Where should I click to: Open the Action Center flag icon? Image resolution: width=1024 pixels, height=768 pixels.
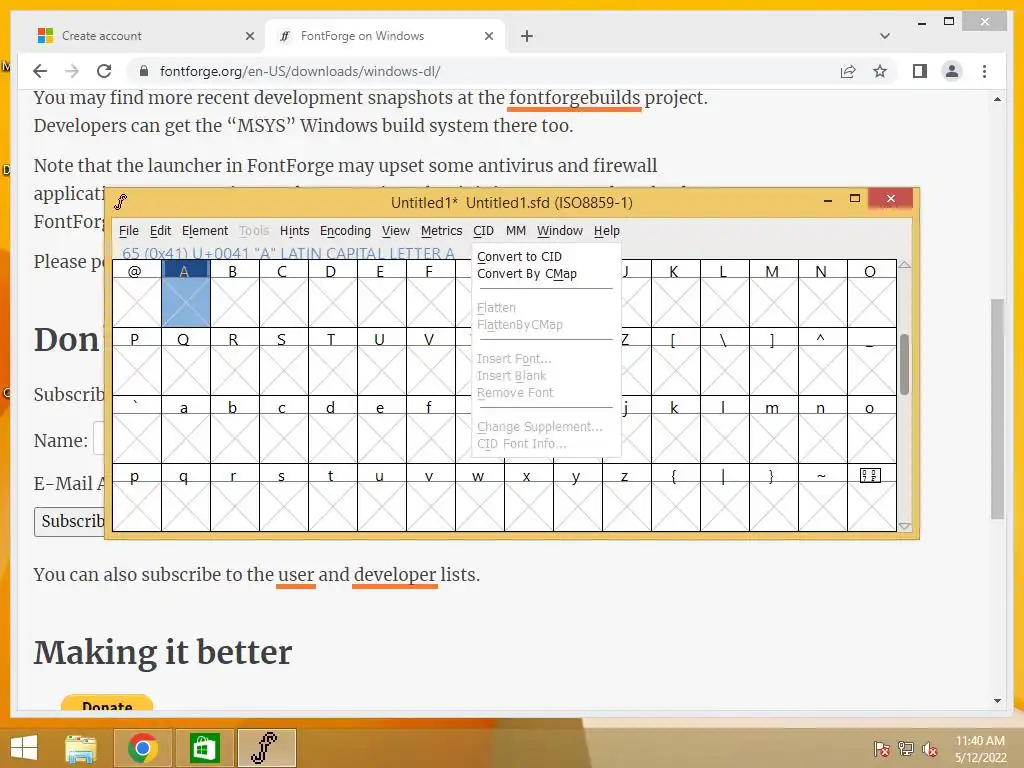pyautogui.click(x=882, y=749)
